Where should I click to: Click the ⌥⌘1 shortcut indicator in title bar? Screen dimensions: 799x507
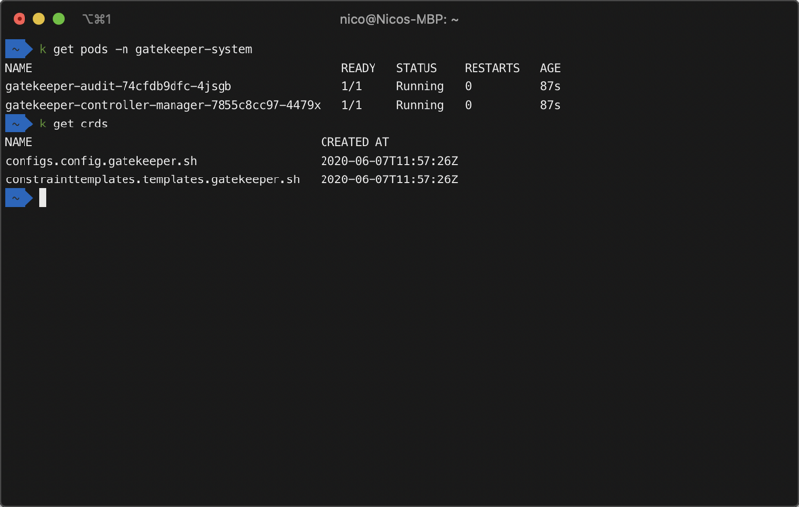(x=96, y=19)
